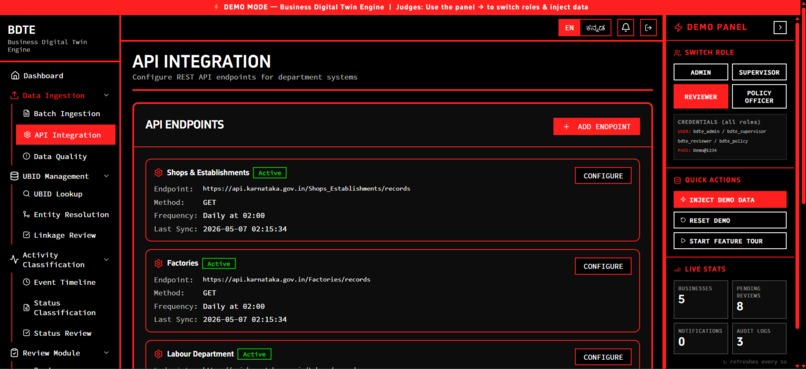This screenshot has width=806, height=369.
Task: Click Inject Demo Data
Action: pos(730,199)
